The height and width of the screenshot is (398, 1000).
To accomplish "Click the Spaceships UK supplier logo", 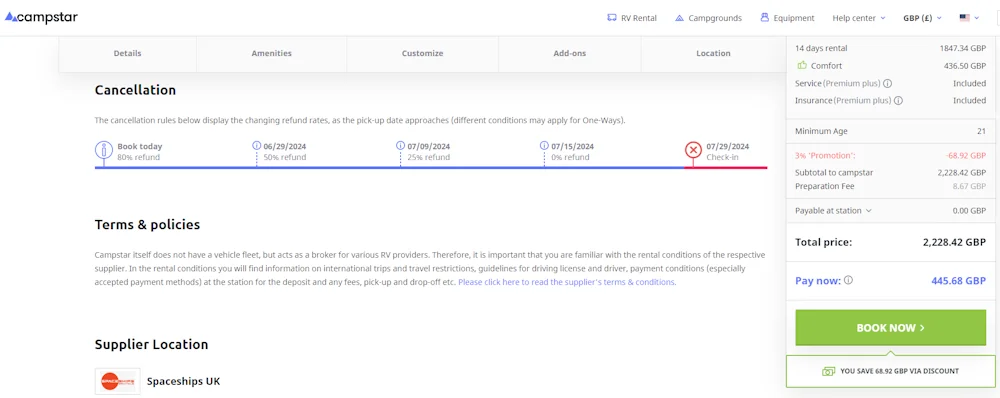I will point(117,381).
